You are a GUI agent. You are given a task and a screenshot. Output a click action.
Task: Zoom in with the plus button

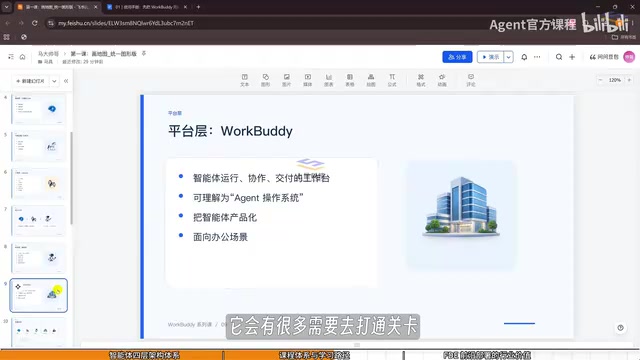click(x=629, y=80)
